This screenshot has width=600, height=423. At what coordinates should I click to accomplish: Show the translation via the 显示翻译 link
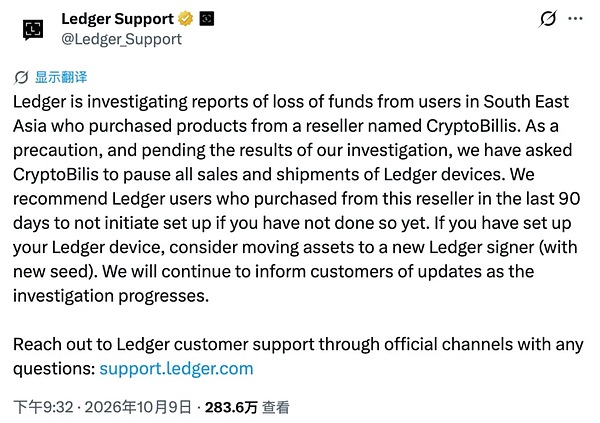pos(61,77)
